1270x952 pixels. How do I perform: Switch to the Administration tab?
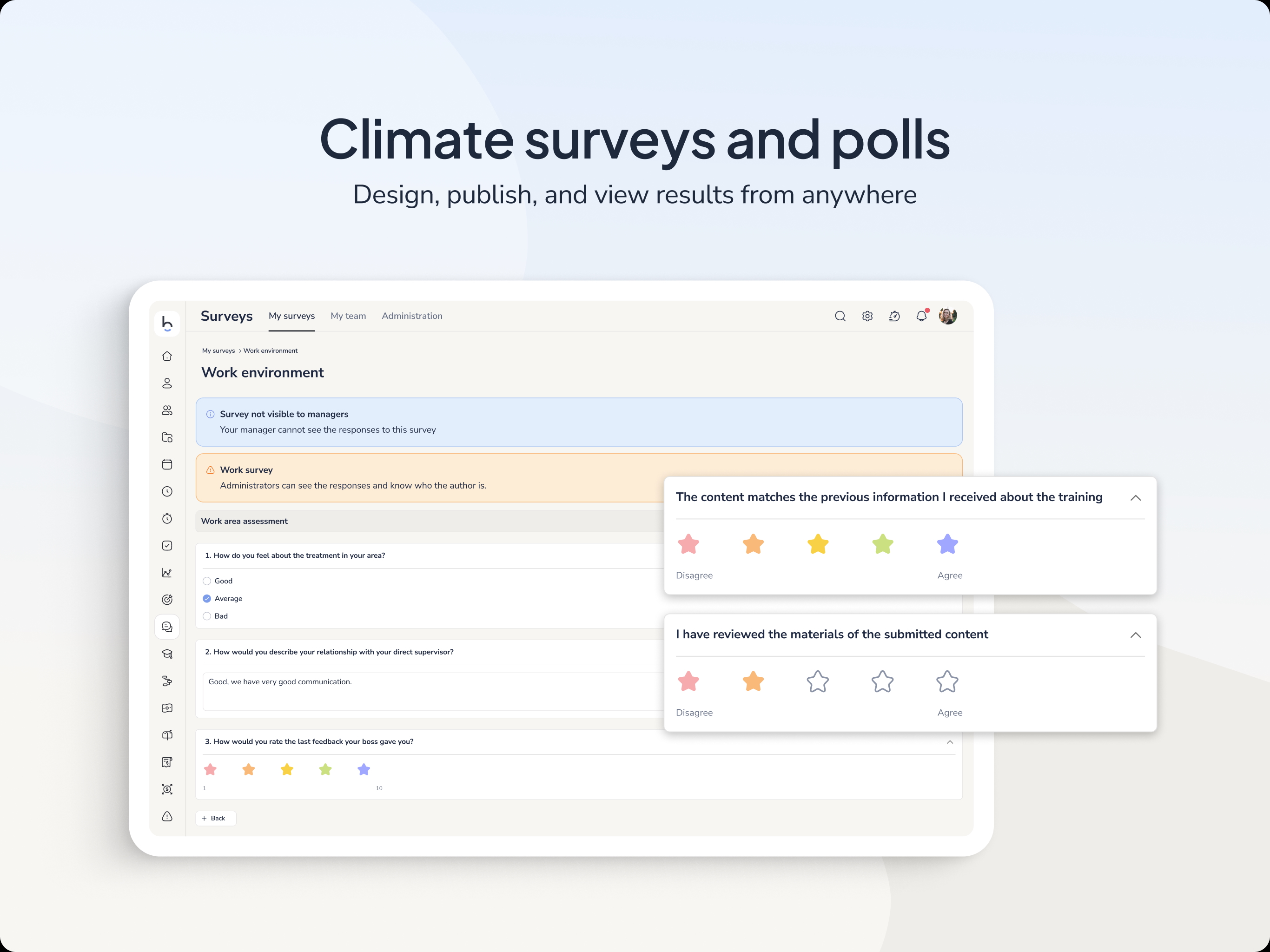412,316
